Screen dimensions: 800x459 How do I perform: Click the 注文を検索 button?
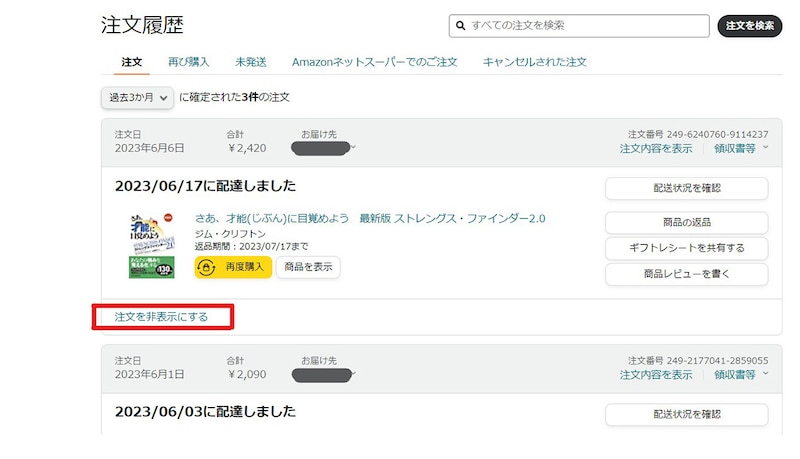(749, 25)
